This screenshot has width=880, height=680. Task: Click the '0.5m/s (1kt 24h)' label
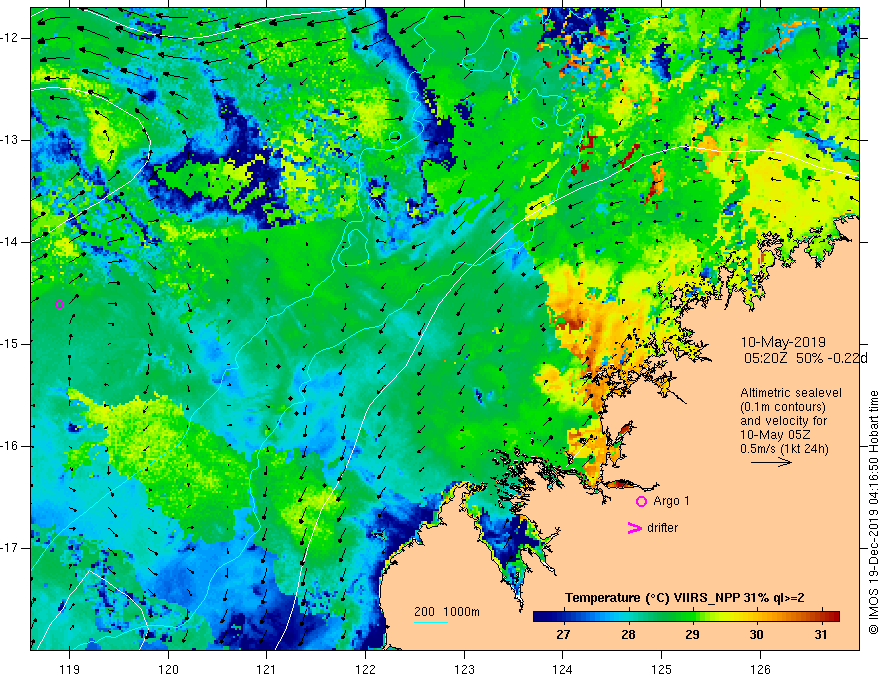(784, 449)
